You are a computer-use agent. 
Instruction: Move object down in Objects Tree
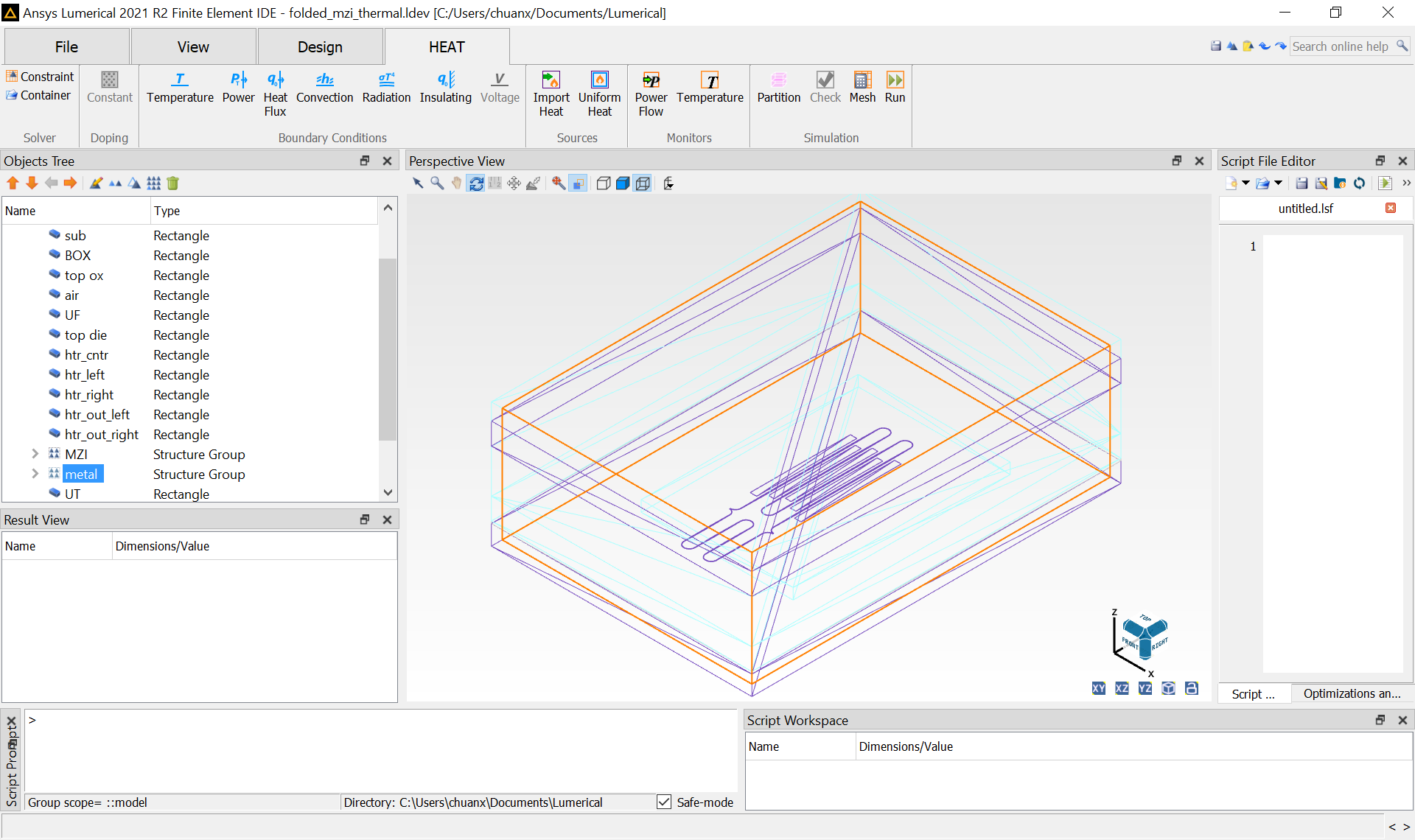click(32, 183)
